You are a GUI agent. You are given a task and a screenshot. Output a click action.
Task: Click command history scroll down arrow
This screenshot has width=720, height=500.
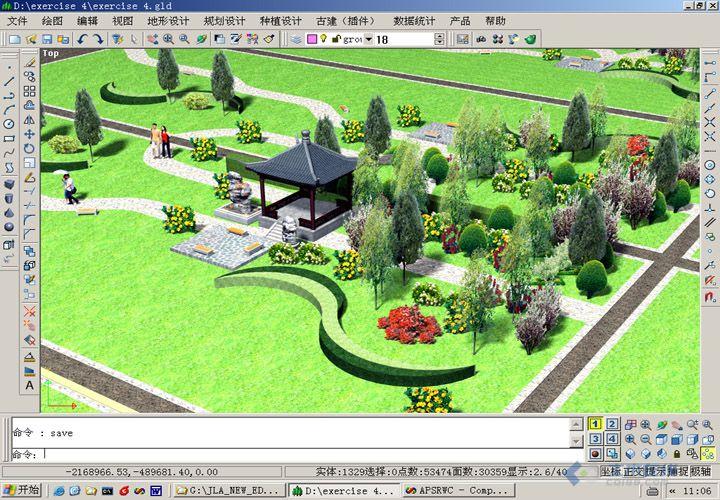[576, 441]
